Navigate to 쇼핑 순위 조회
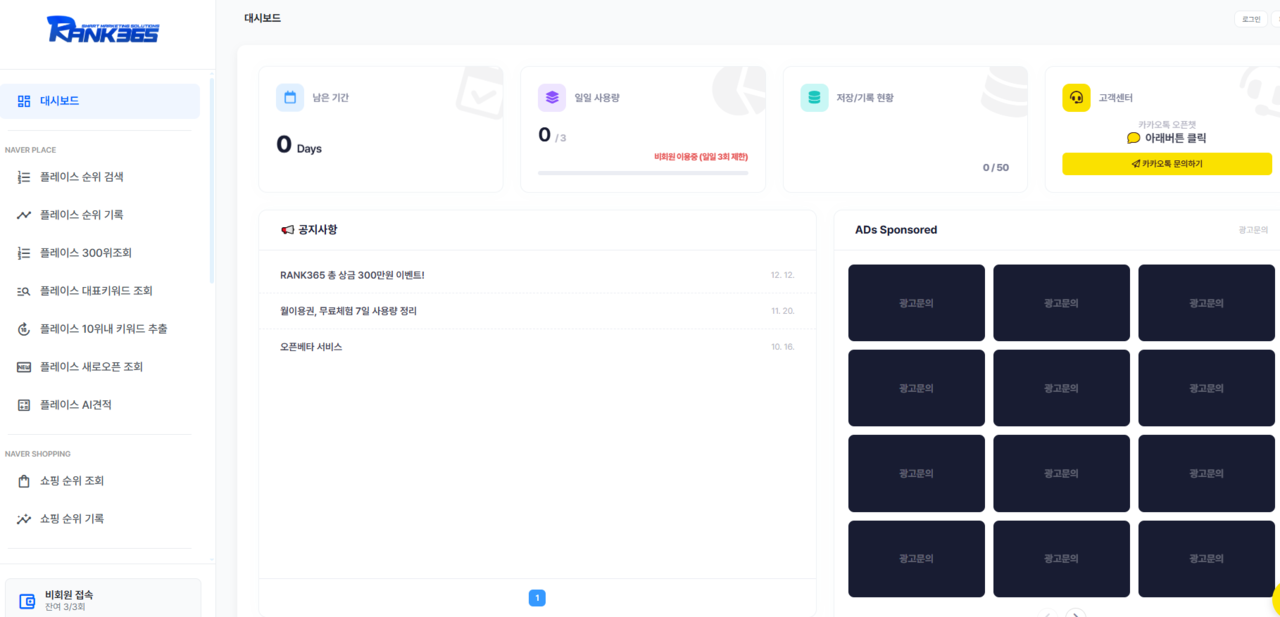 (x=72, y=481)
